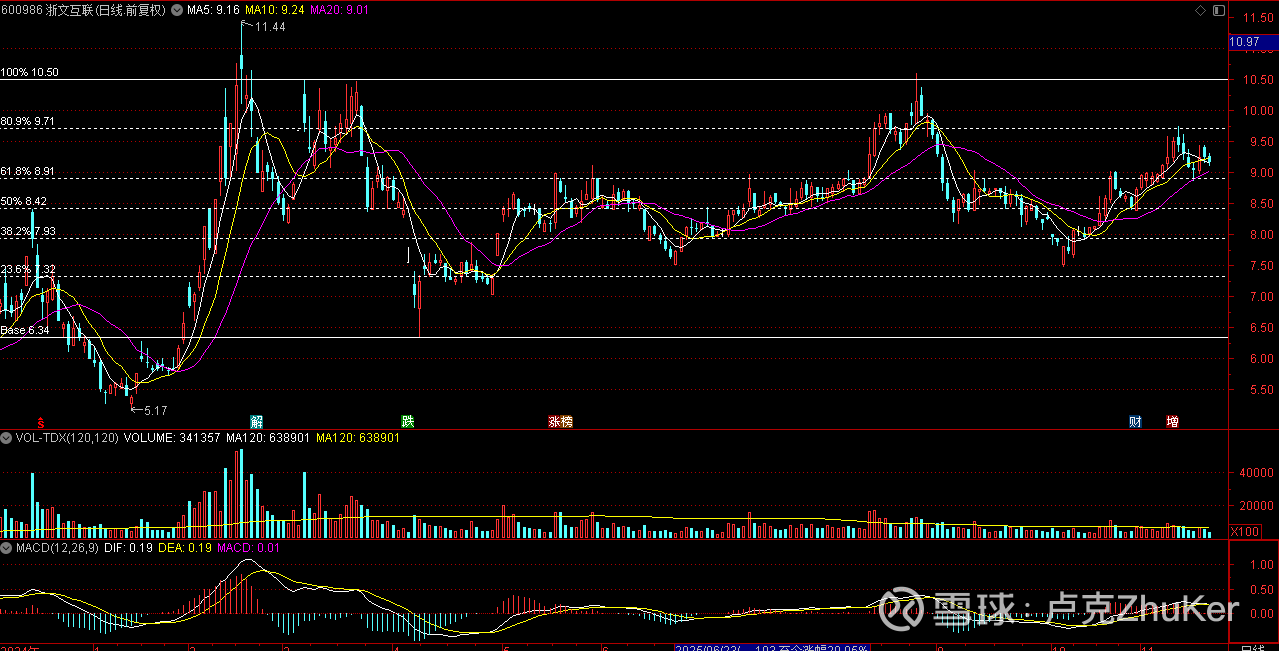This screenshot has width=1279, height=651.
Task: Select the 80.9% 9.71 Fibonacci label
Action: click(x=28, y=121)
